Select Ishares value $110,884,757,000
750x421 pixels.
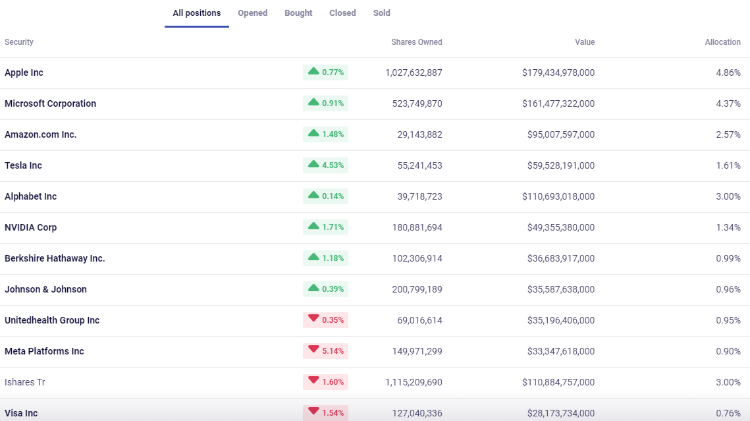point(558,382)
